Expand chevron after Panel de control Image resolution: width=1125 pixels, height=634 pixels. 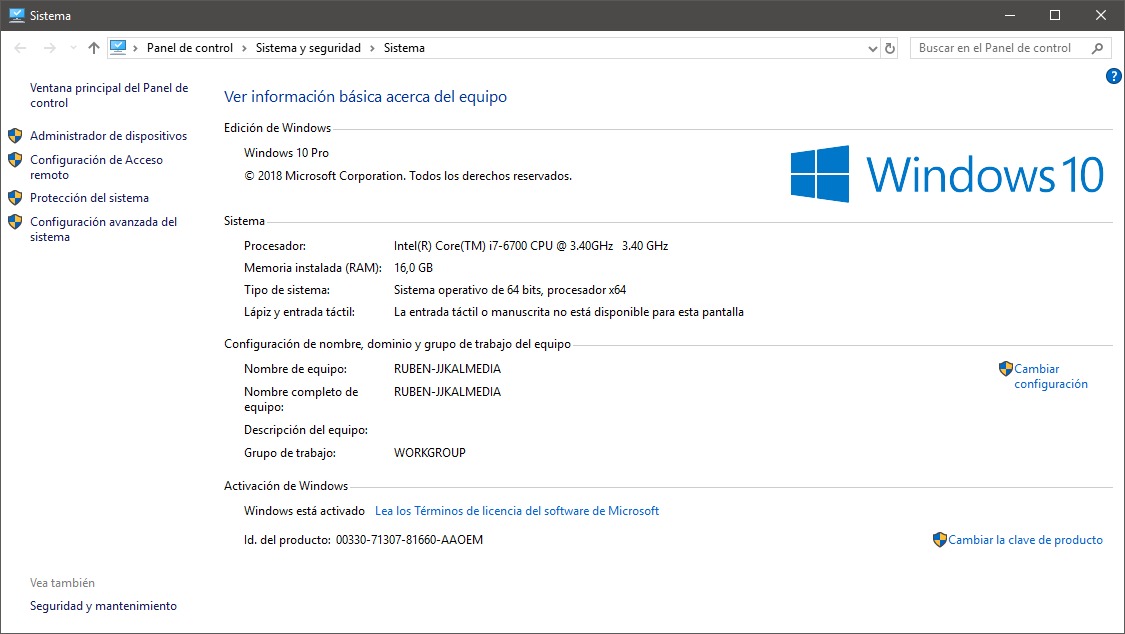pos(244,48)
